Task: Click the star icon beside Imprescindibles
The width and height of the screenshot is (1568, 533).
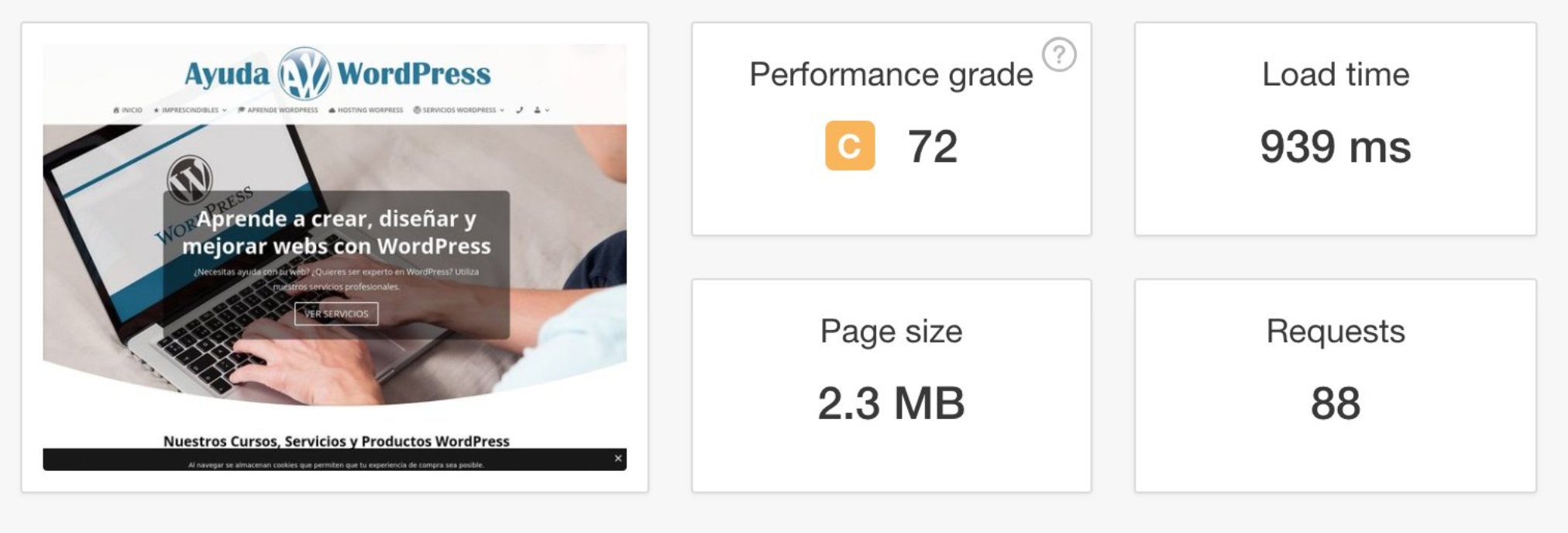Action: [156, 110]
